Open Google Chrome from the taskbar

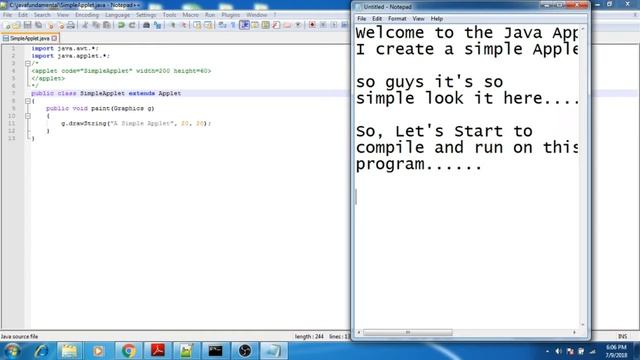128,351
